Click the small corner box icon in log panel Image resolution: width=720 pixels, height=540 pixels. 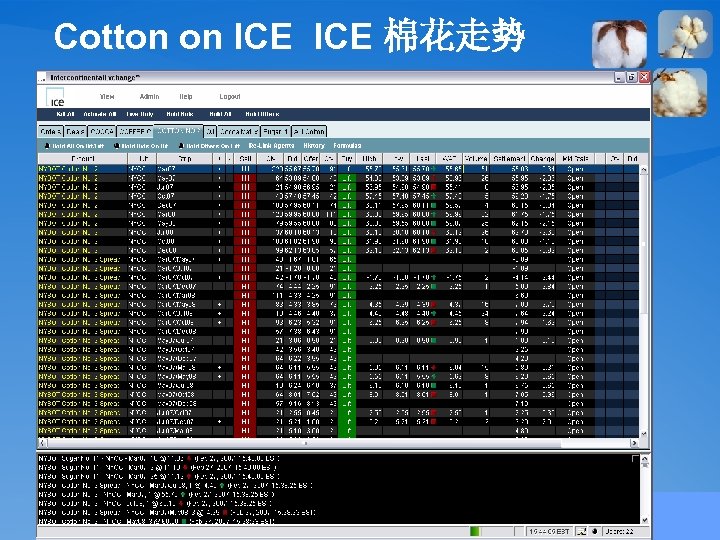tap(635, 459)
